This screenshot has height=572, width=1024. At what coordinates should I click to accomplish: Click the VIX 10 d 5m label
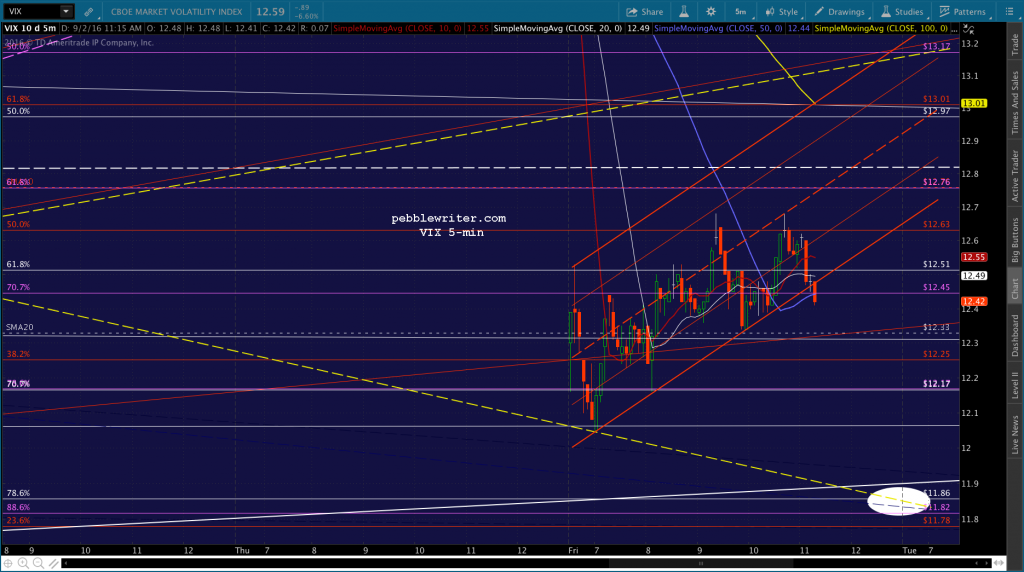(30, 29)
